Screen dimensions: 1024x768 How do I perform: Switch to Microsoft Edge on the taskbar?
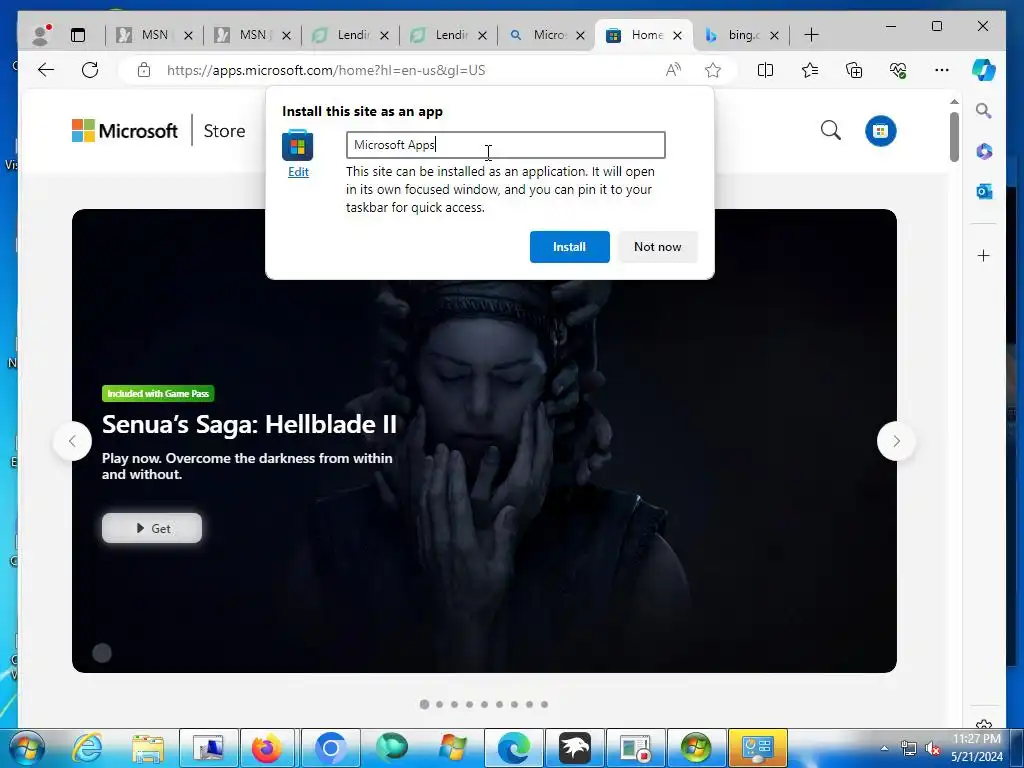(x=514, y=748)
